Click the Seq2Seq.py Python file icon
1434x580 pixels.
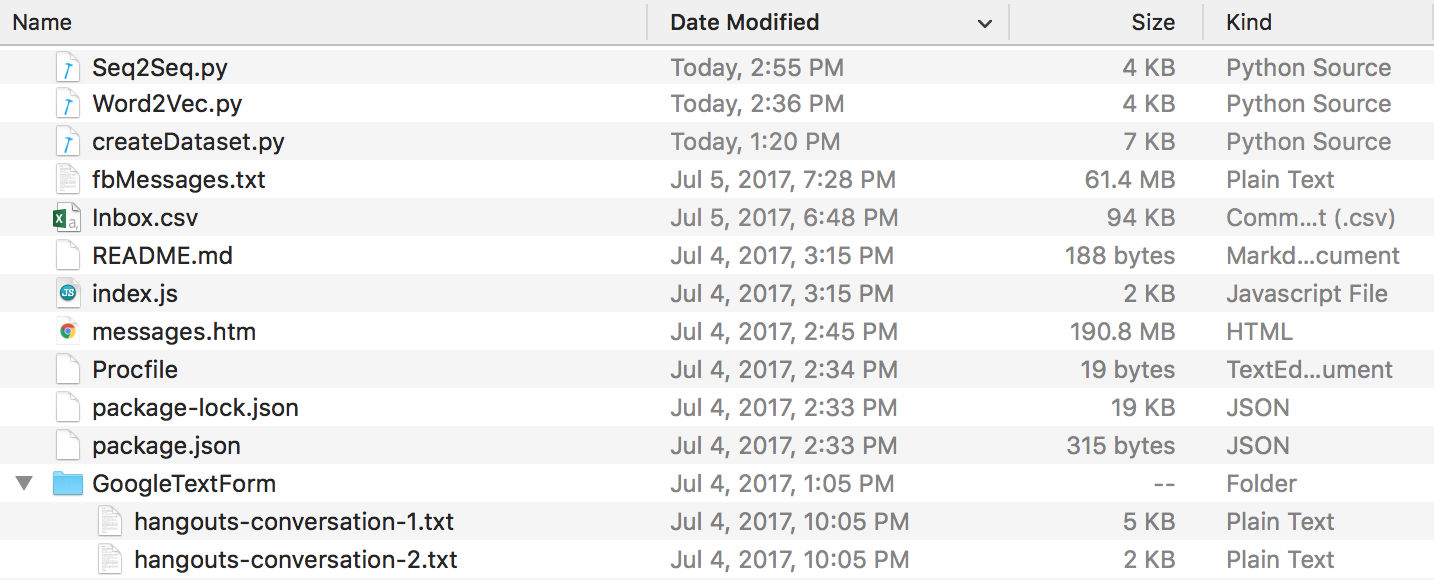tap(67, 68)
